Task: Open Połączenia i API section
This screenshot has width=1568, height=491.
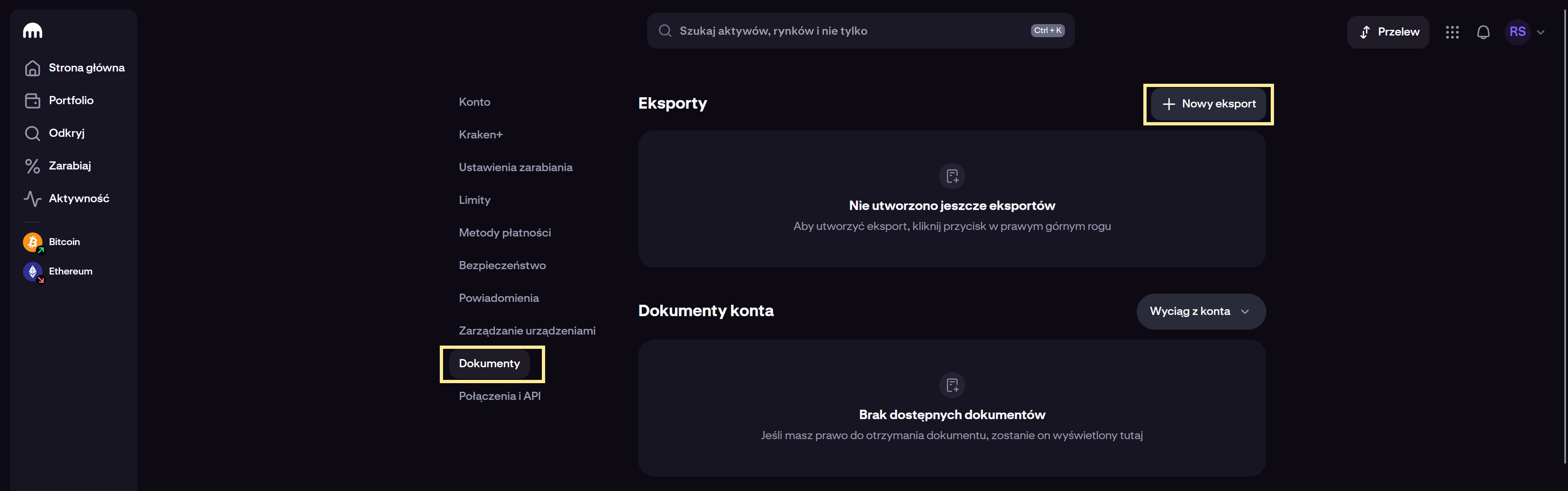Action: 499,396
